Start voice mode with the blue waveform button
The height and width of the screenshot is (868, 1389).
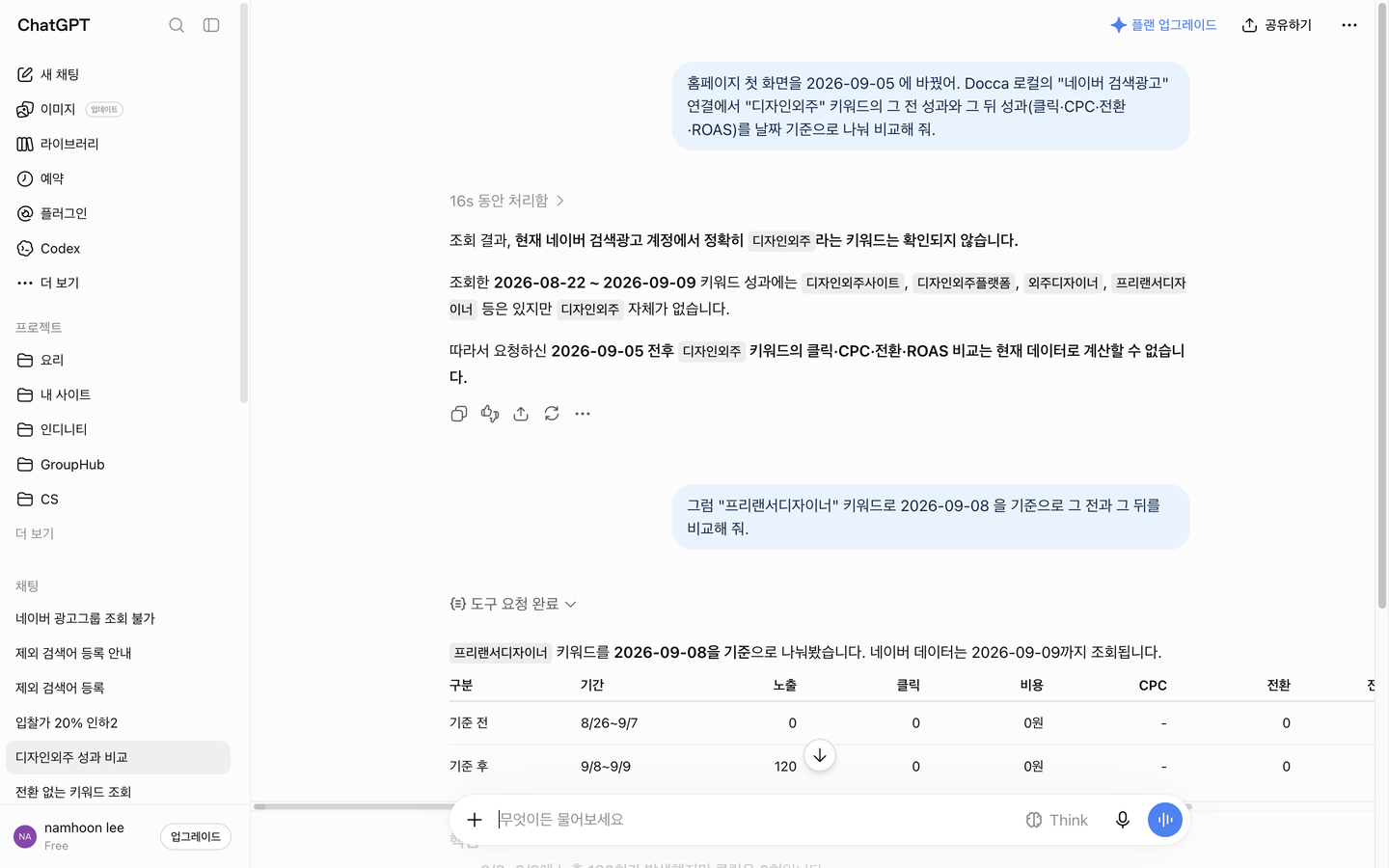(1165, 820)
